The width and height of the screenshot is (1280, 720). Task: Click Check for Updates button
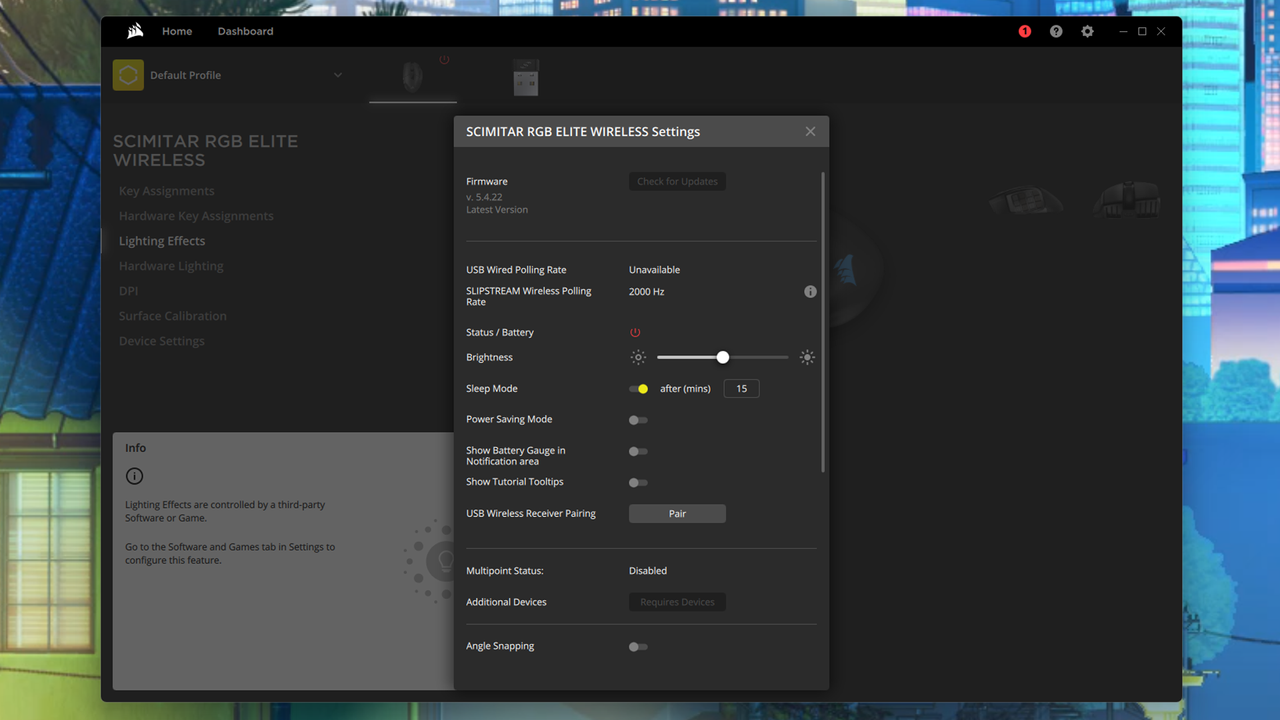pyautogui.click(x=677, y=182)
